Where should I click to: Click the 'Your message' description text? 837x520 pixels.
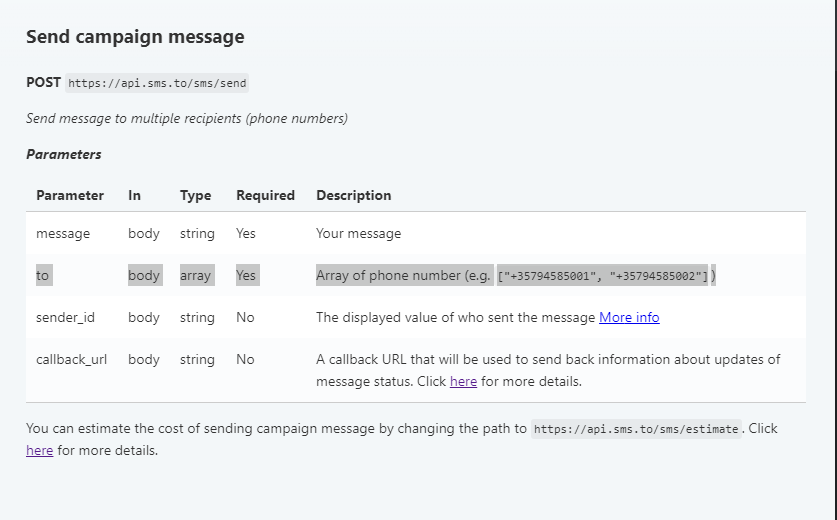[358, 233]
